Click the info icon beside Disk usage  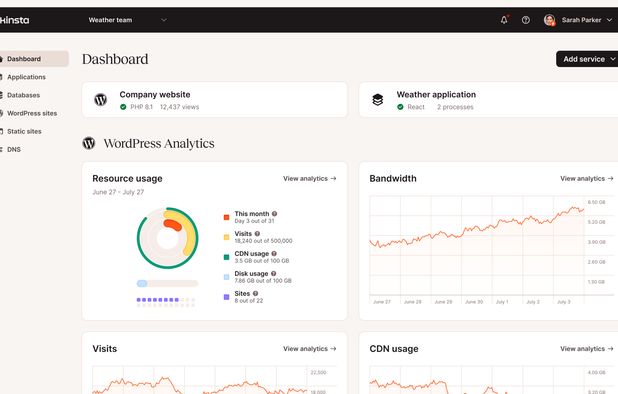(x=274, y=273)
